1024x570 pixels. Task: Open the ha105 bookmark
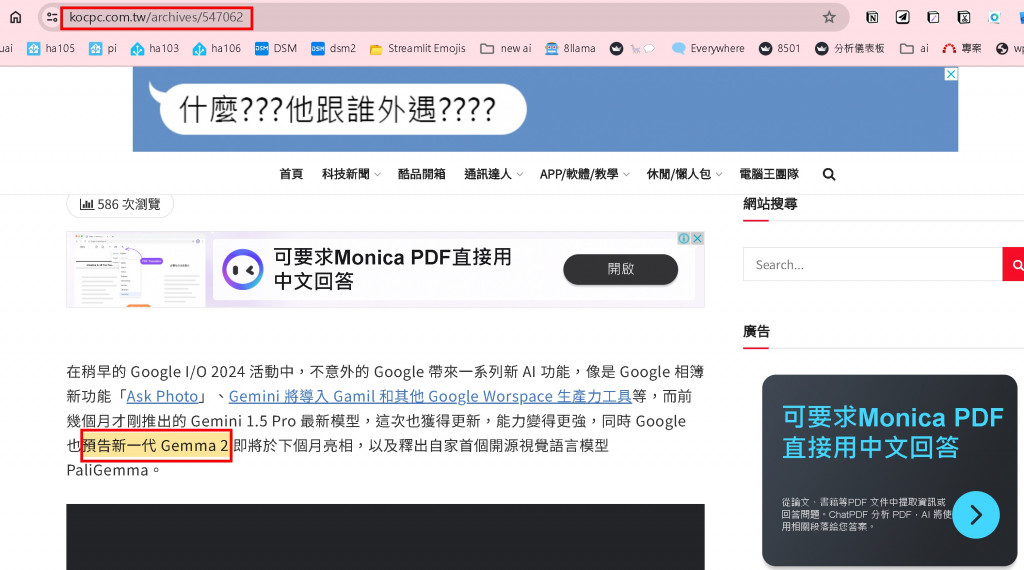click(x=51, y=48)
